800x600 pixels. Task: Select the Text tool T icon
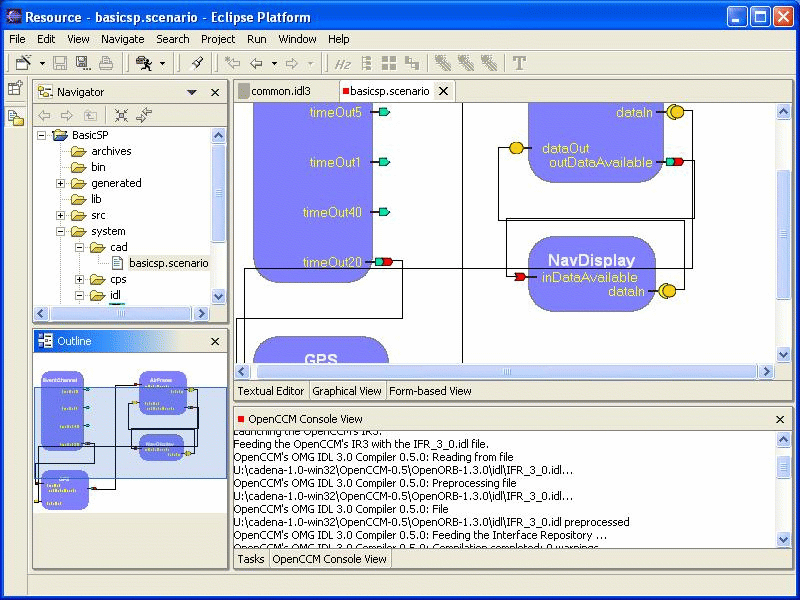518,63
